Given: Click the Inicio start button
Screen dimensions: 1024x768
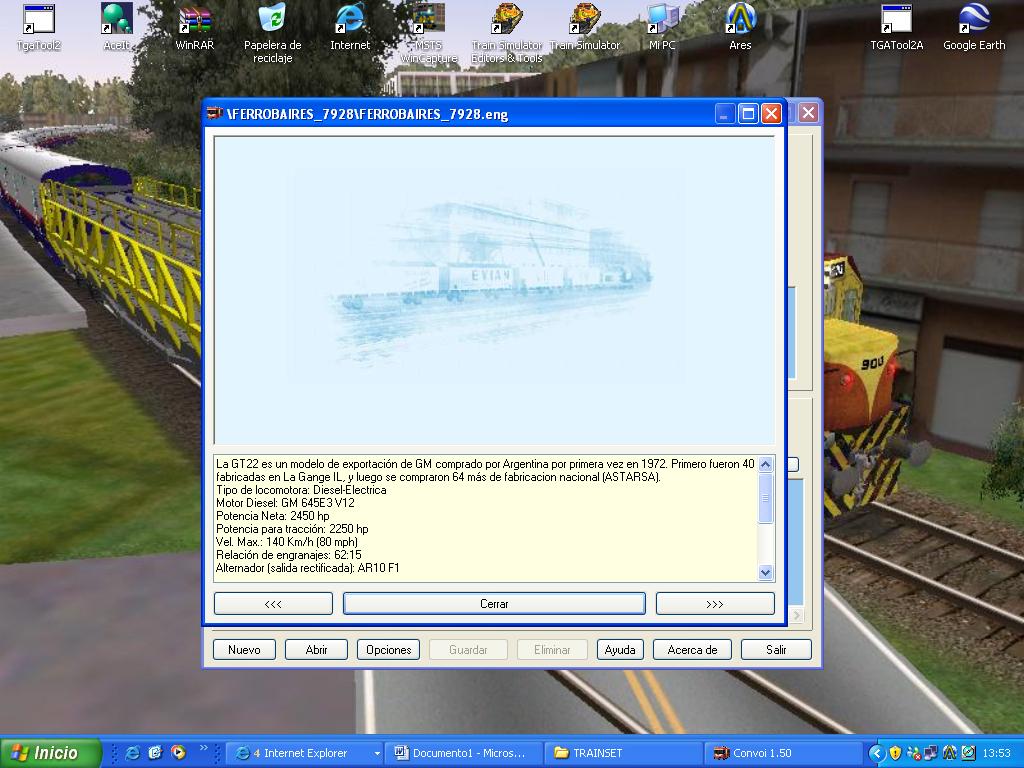Looking at the screenshot, I should tap(50, 753).
